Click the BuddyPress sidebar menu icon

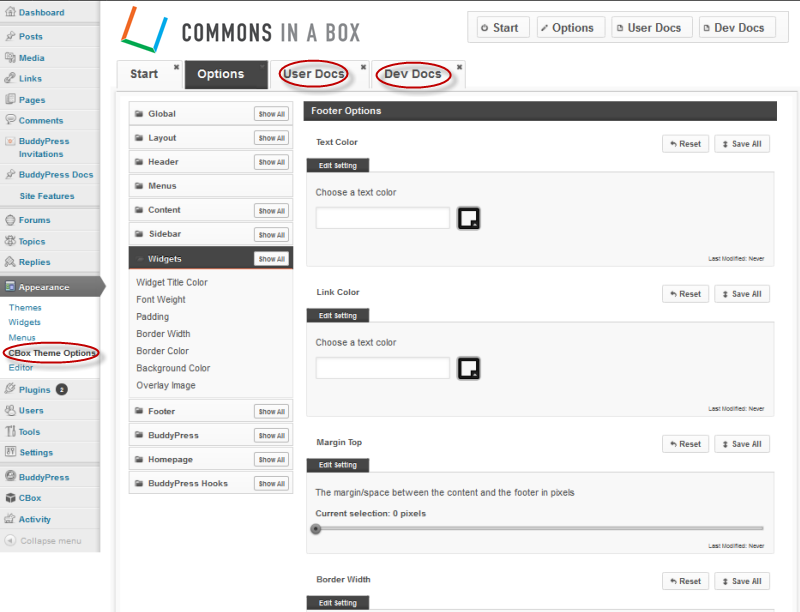coord(10,476)
